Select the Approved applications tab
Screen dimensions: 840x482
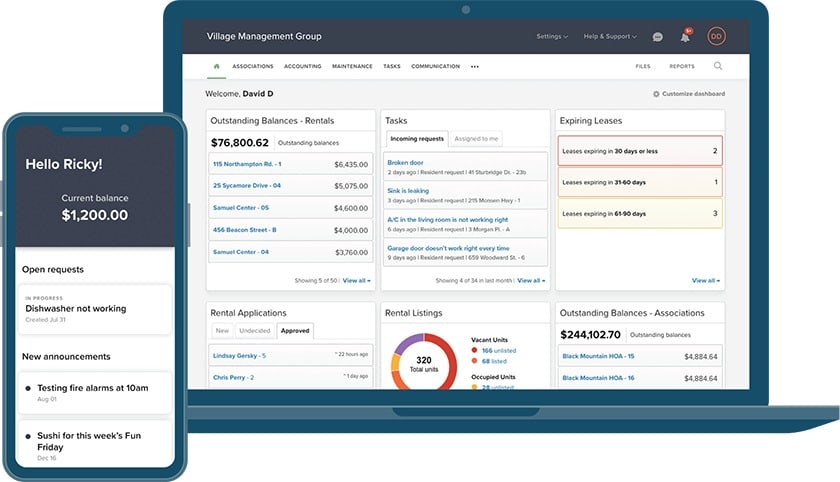(x=295, y=331)
